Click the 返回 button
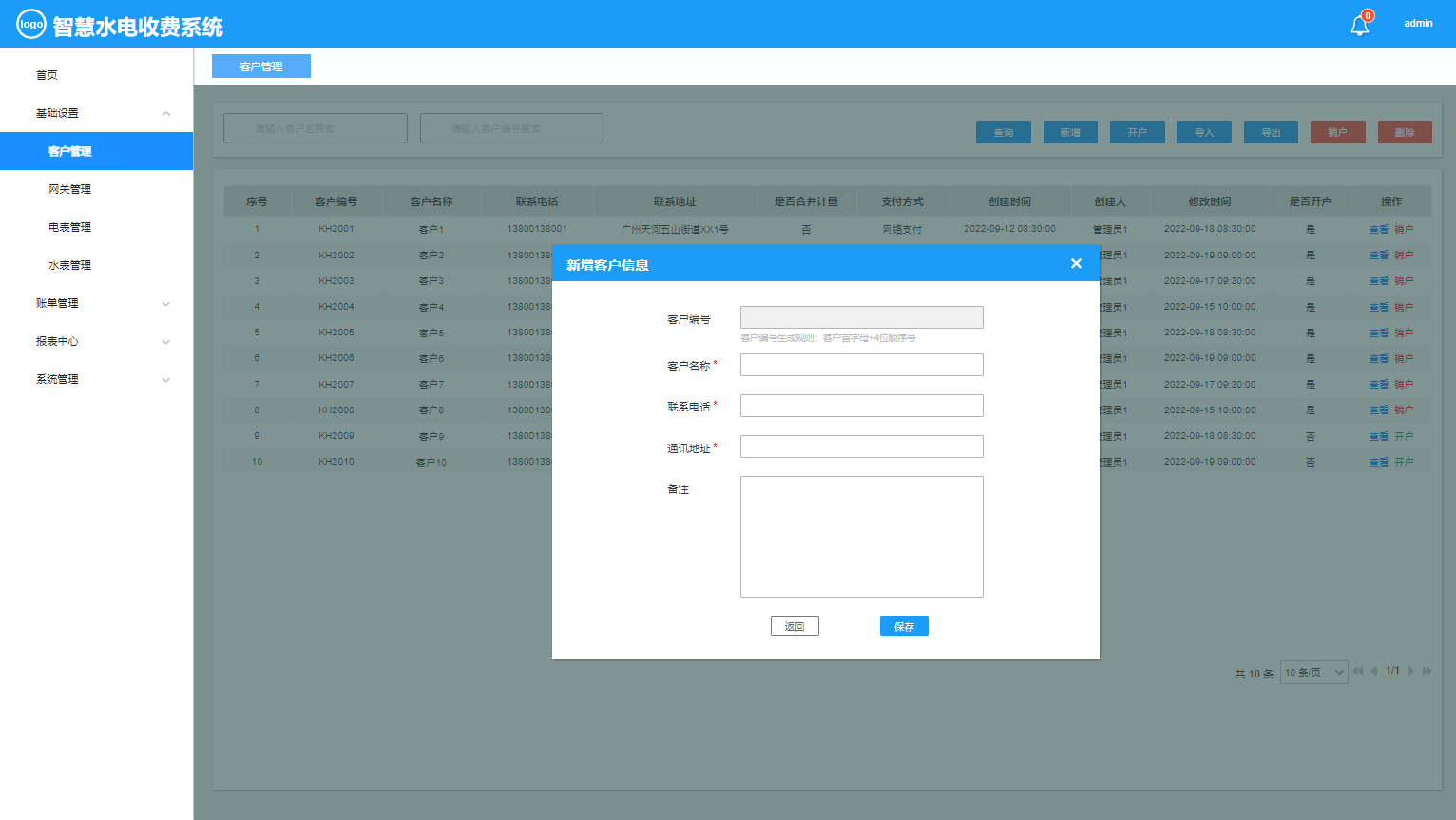This screenshot has width=1456, height=820. [795, 626]
